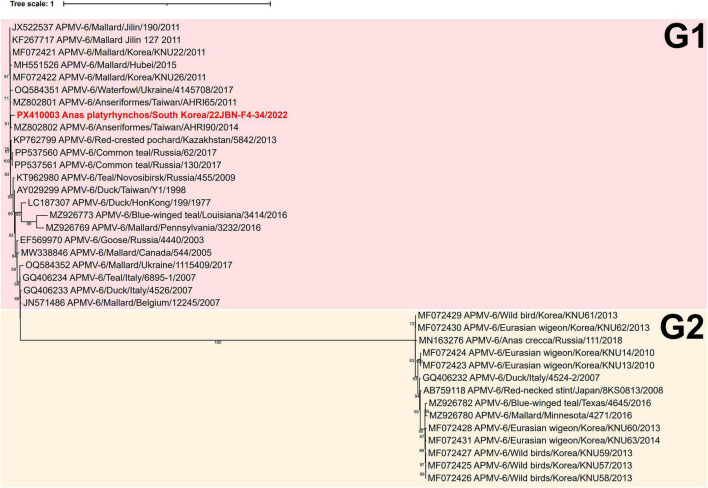Select KP762799 Red-crested pochard/Kazakhstan label
Screen dimensions: 708x488
(145, 140)
